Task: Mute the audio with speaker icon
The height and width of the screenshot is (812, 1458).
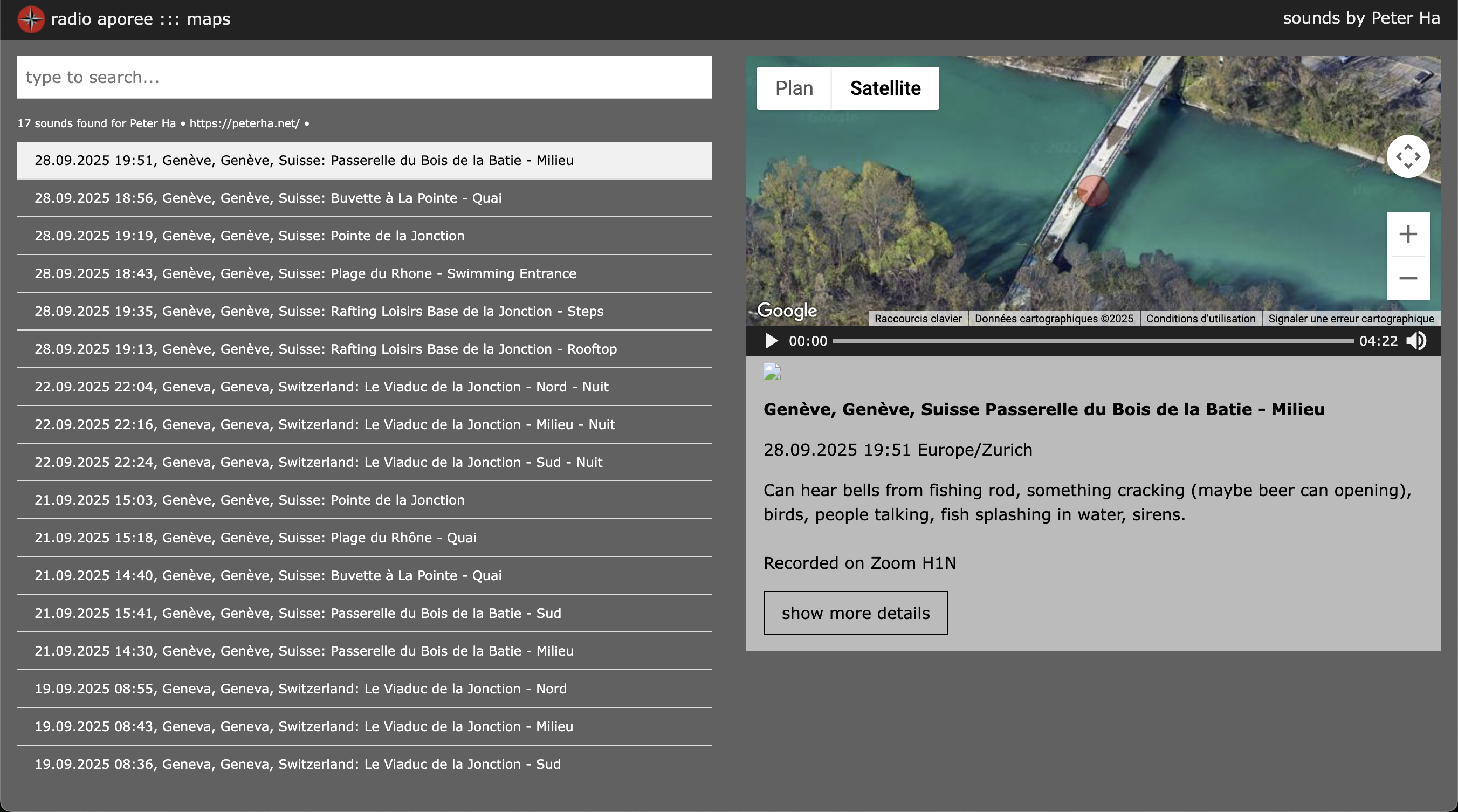Action: coord(1416,341)
